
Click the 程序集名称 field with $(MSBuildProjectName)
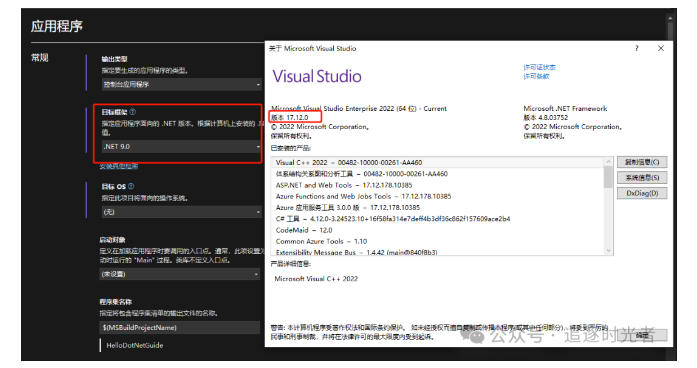coord(180,328)
